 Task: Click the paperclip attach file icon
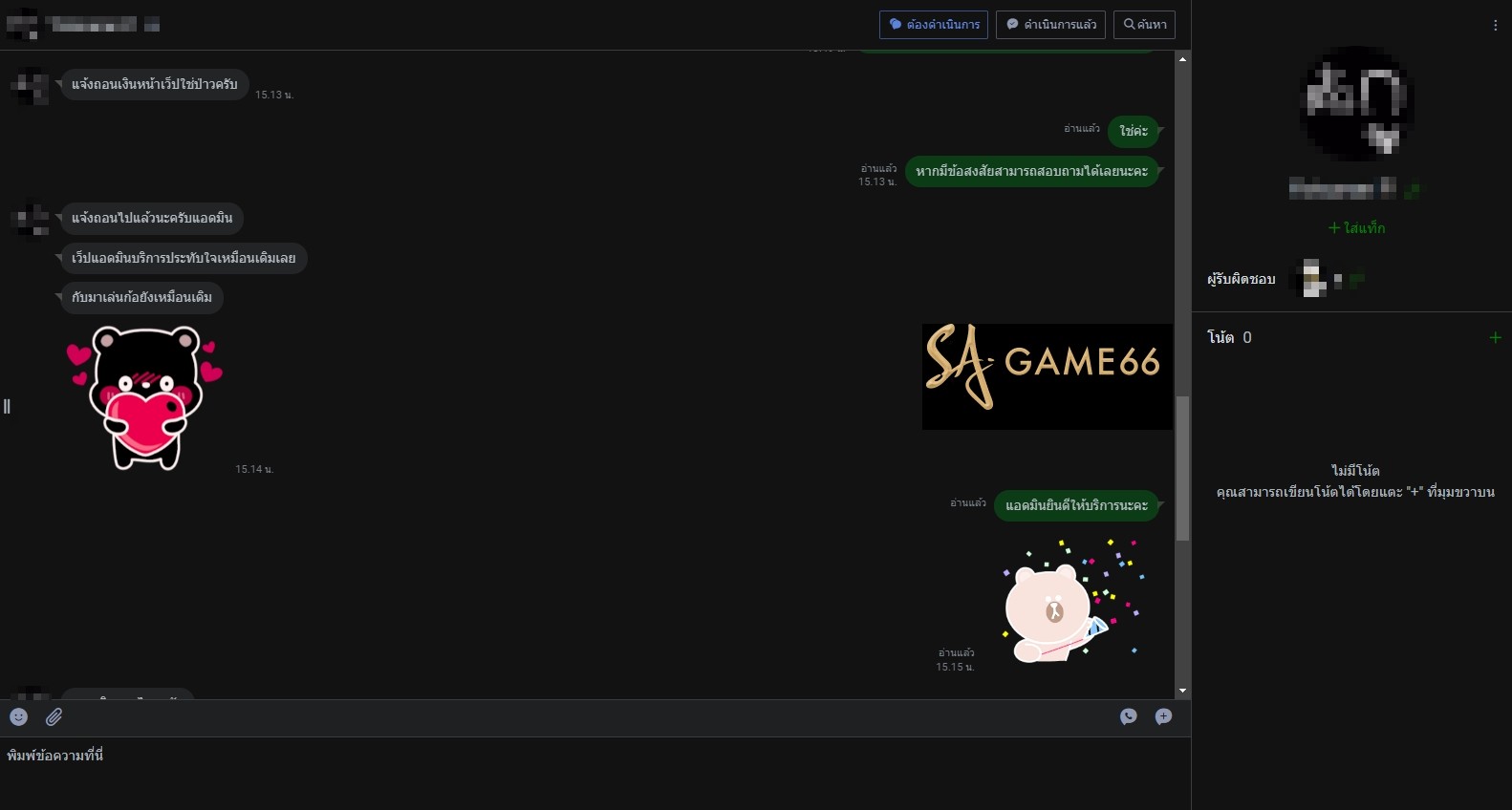(x=54, y=716)
